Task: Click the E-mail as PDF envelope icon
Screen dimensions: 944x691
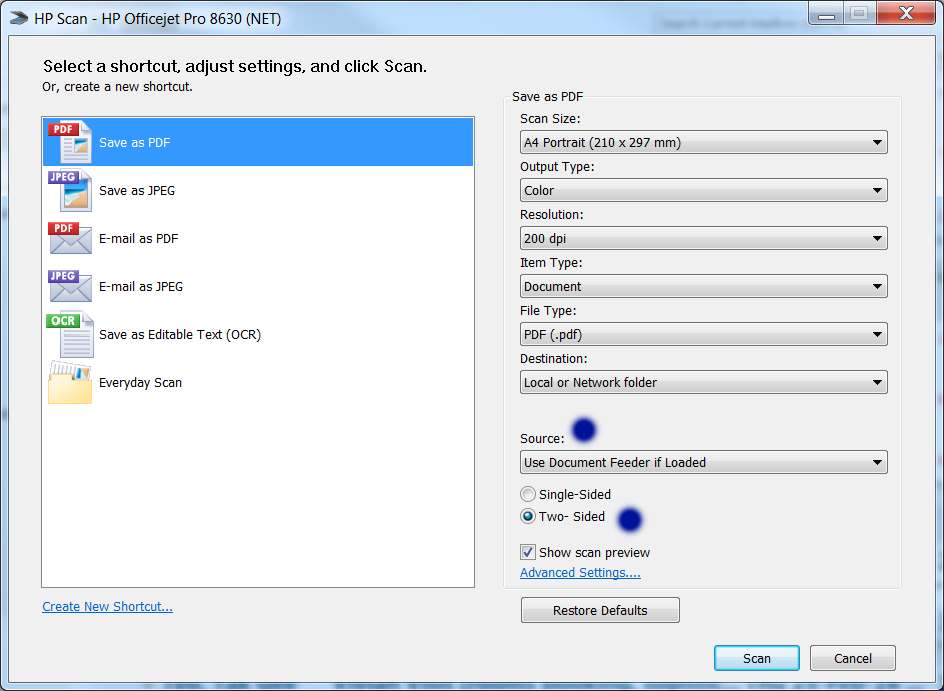Action: (x=68, y=238)
